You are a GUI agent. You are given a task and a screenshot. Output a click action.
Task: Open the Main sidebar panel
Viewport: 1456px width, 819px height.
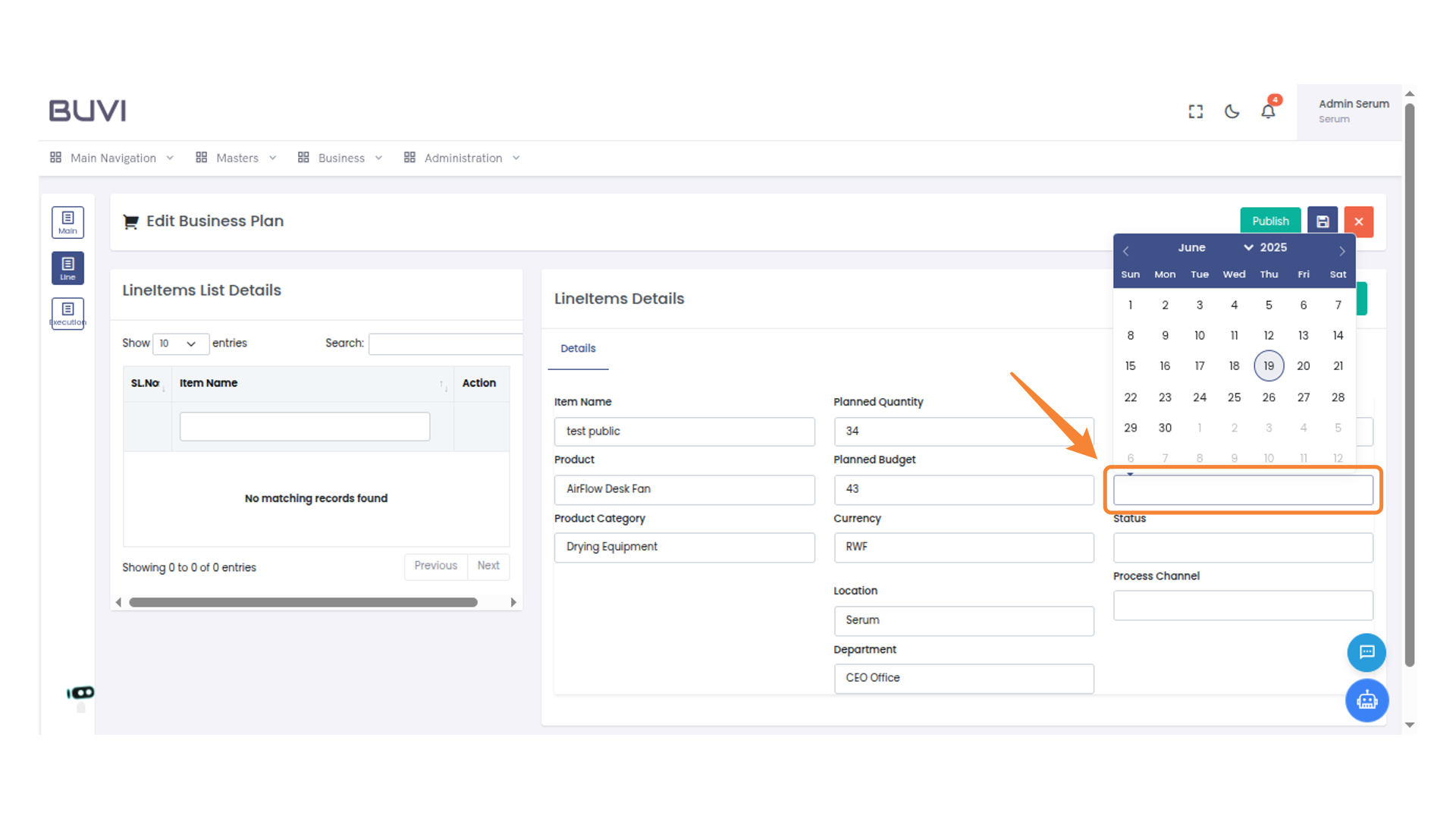[x=67, y=222]
